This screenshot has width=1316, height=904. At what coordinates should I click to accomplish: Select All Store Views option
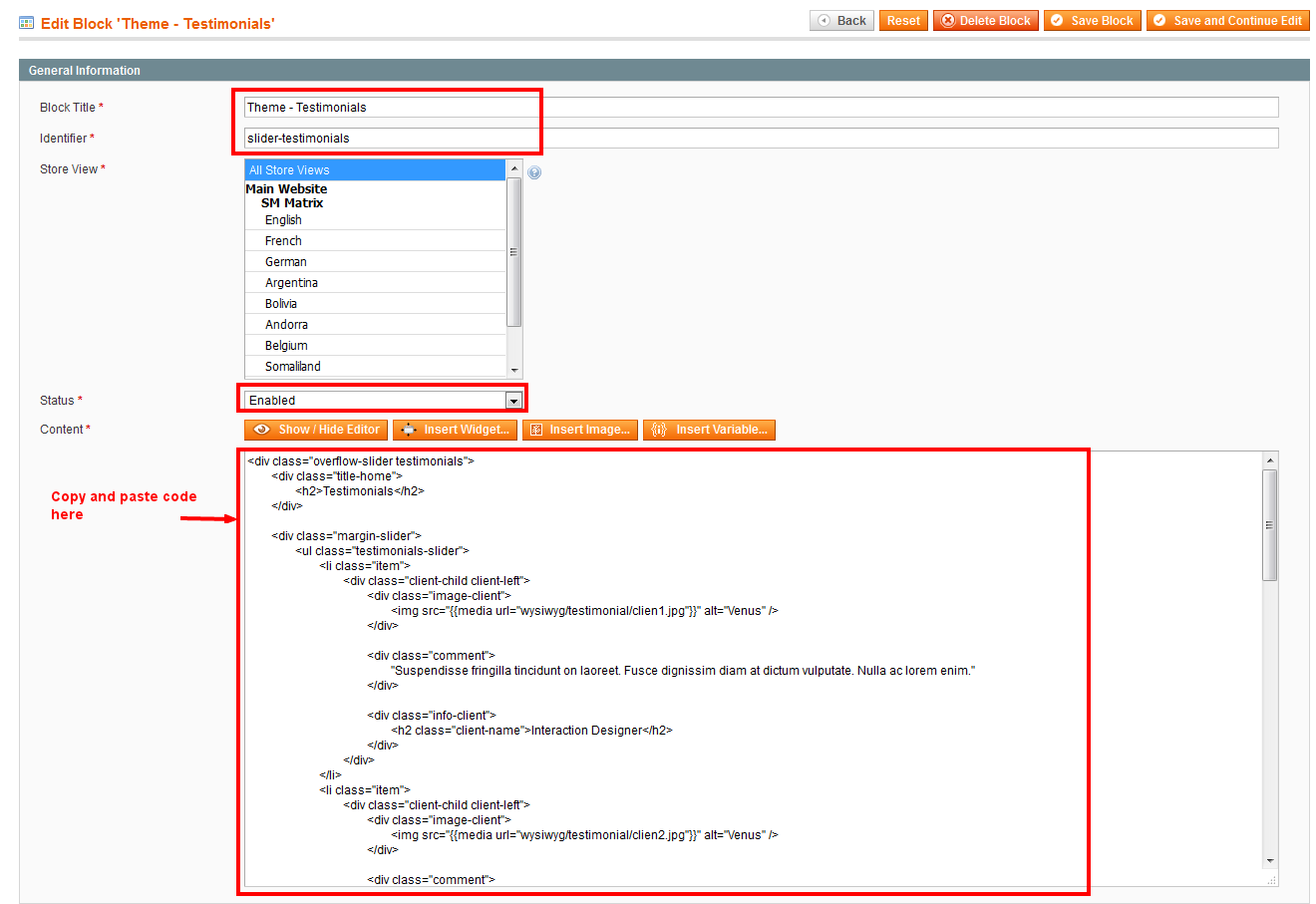pos(376,170)
